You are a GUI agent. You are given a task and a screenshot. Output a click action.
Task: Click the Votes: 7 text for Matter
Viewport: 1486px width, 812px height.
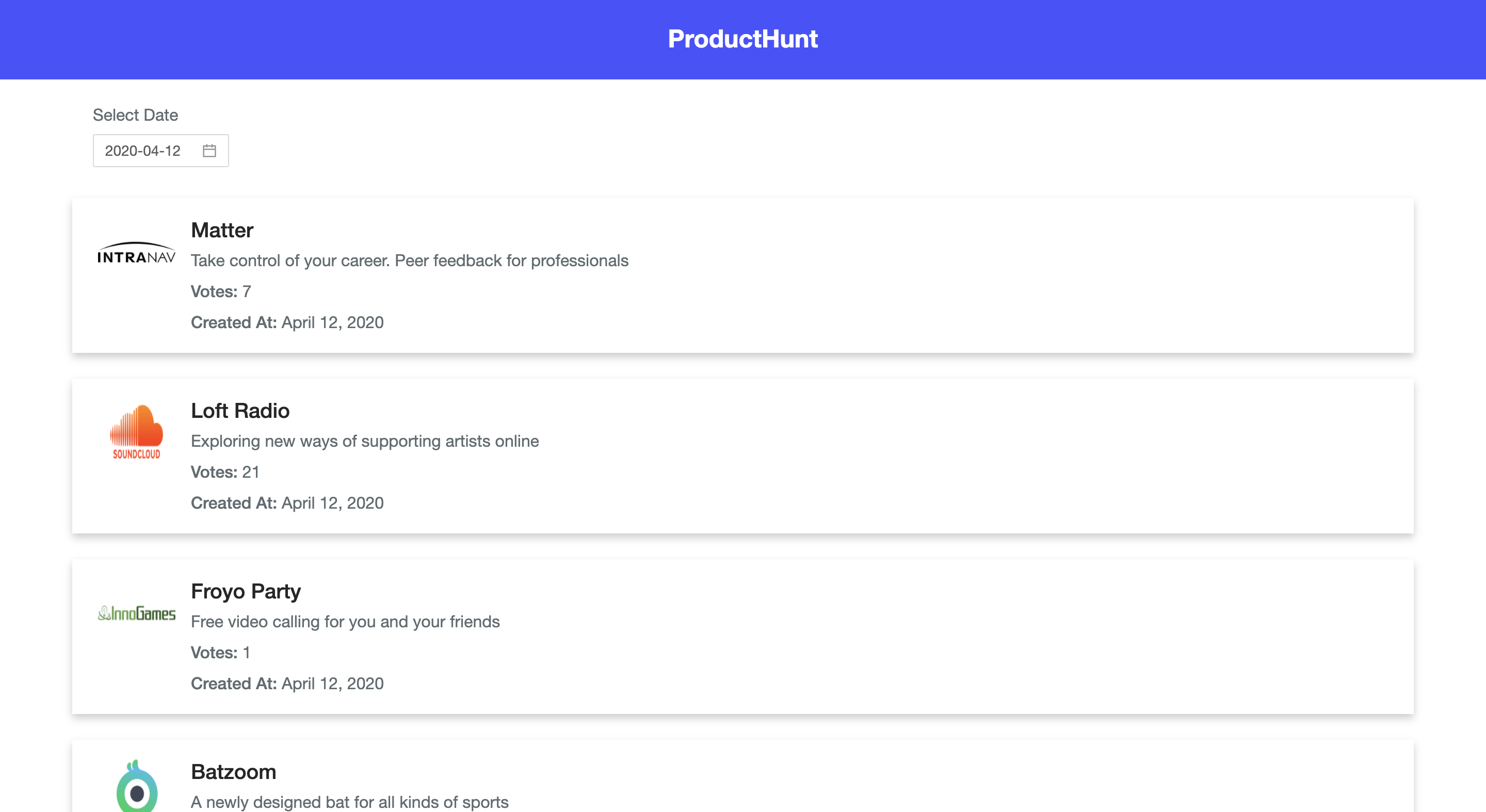(x=221, y=291)
